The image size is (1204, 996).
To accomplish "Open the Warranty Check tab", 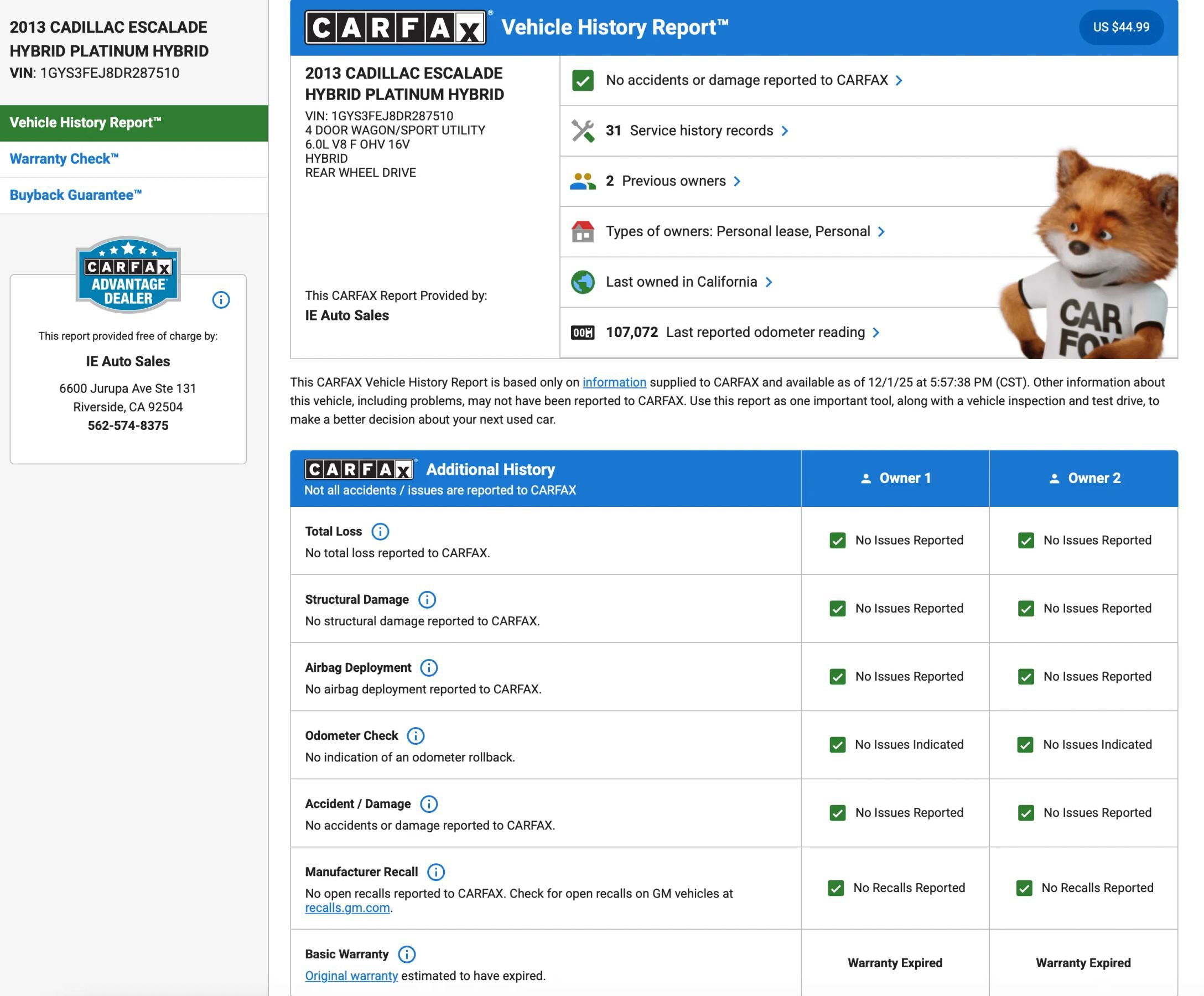I will click(x=64, y=159).
